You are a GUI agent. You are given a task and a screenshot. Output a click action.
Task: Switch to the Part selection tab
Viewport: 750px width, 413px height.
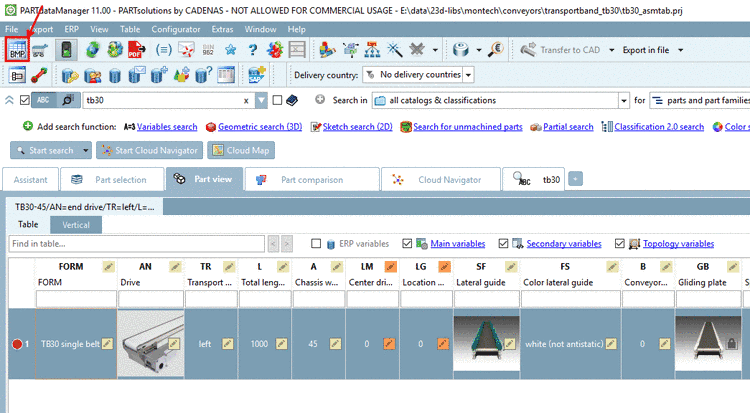[112, 179]
